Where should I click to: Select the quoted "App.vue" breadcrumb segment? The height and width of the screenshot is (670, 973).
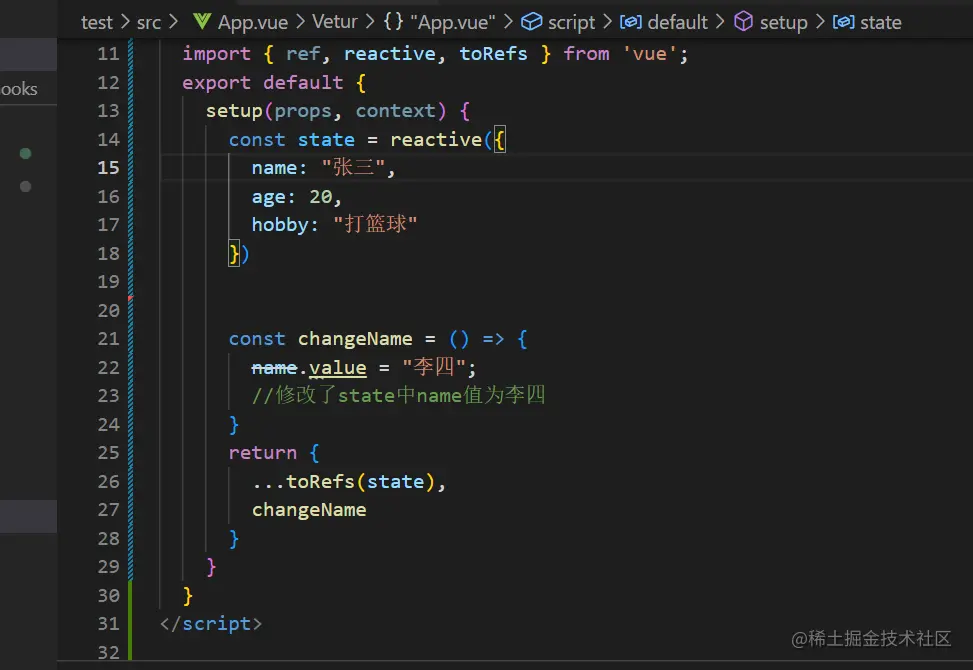(x=453, y=22)
